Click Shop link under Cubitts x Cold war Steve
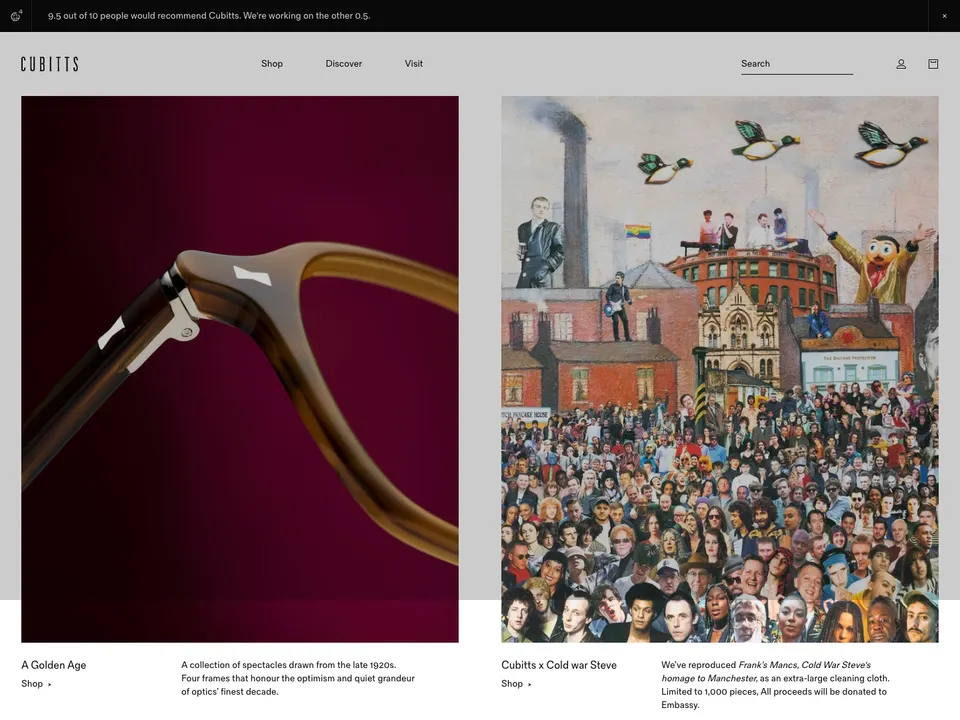The width and height of the screenshot is (960, 720). pyautogui.click(x=516, y=684)
